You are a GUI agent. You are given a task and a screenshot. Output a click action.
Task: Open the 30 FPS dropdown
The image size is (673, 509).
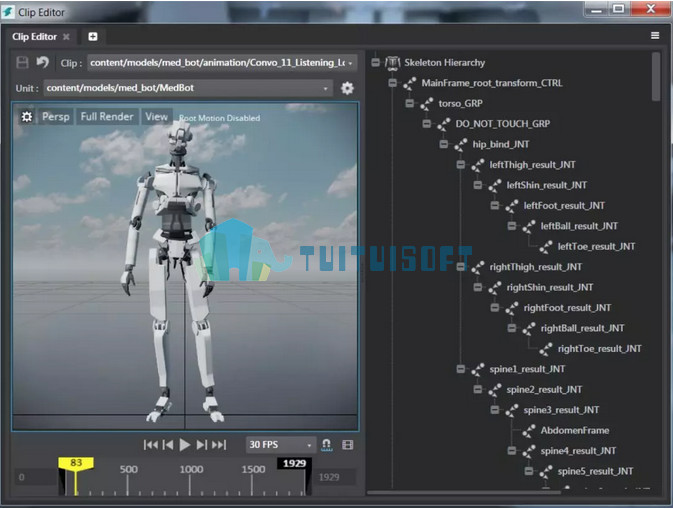281,445
